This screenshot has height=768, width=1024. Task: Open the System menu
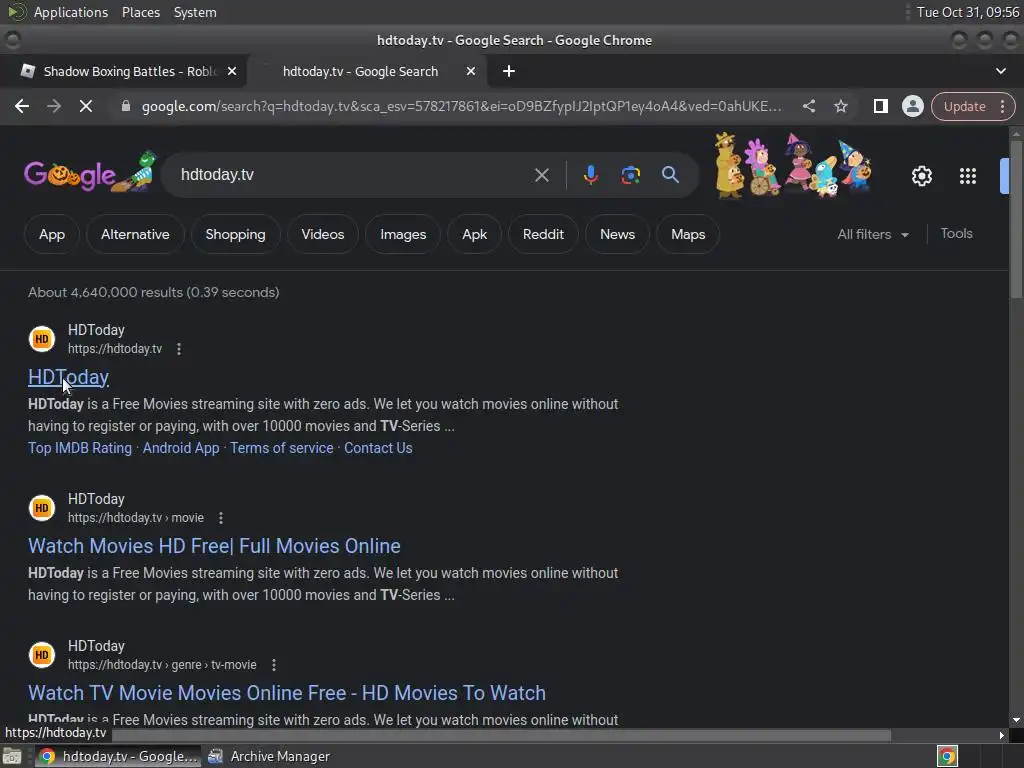(x=195, y=12)
